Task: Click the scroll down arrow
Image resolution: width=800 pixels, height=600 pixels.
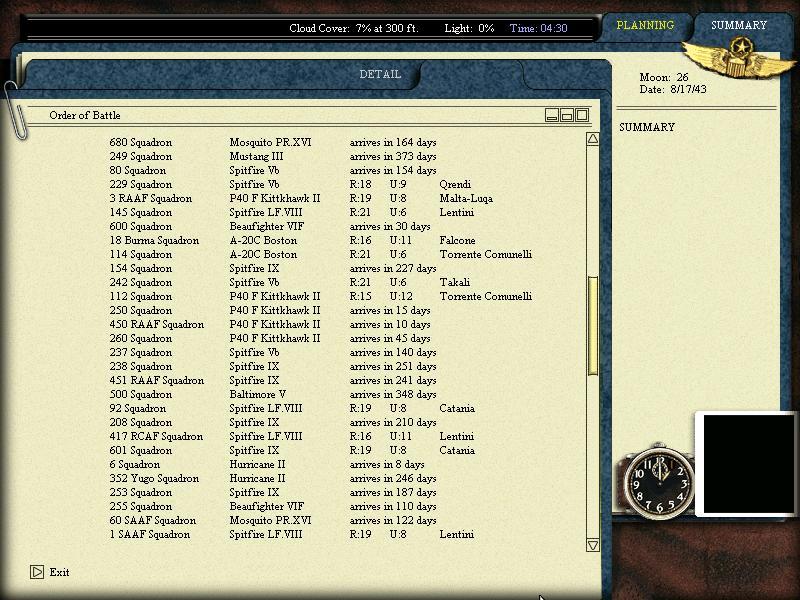Action: (x=593, y=545)
